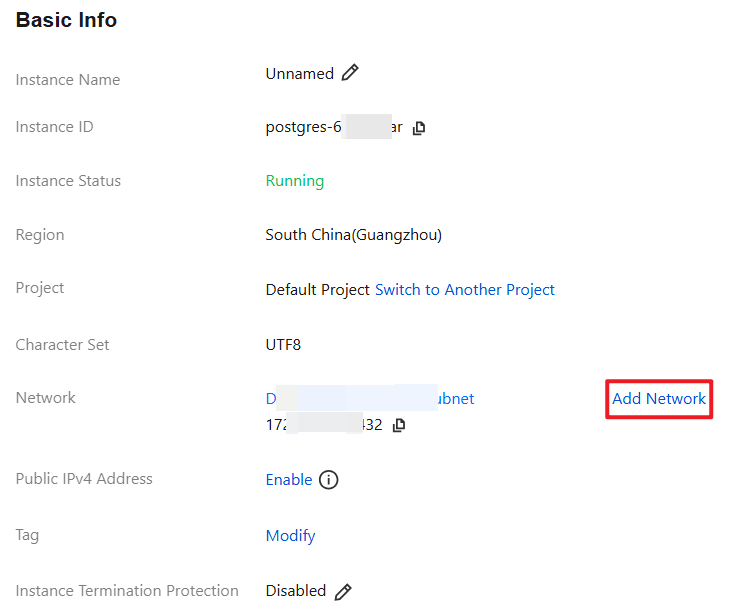Edit Instance Termination Protection pencil icon
Screen dimensions: 738x614
pos(343,591)
